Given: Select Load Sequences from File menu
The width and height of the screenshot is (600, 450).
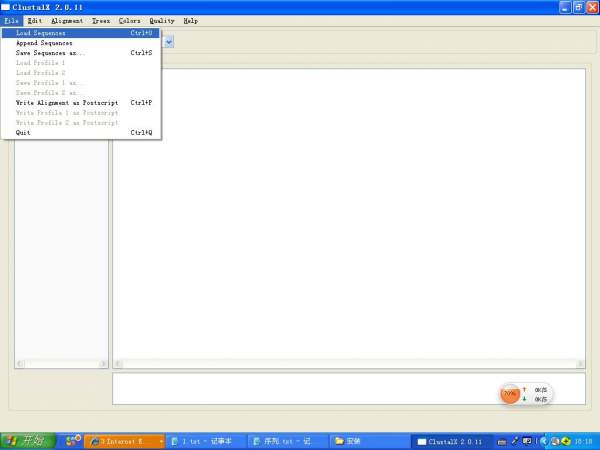Looking at the screenshot, I should click(x=80, y=33).
